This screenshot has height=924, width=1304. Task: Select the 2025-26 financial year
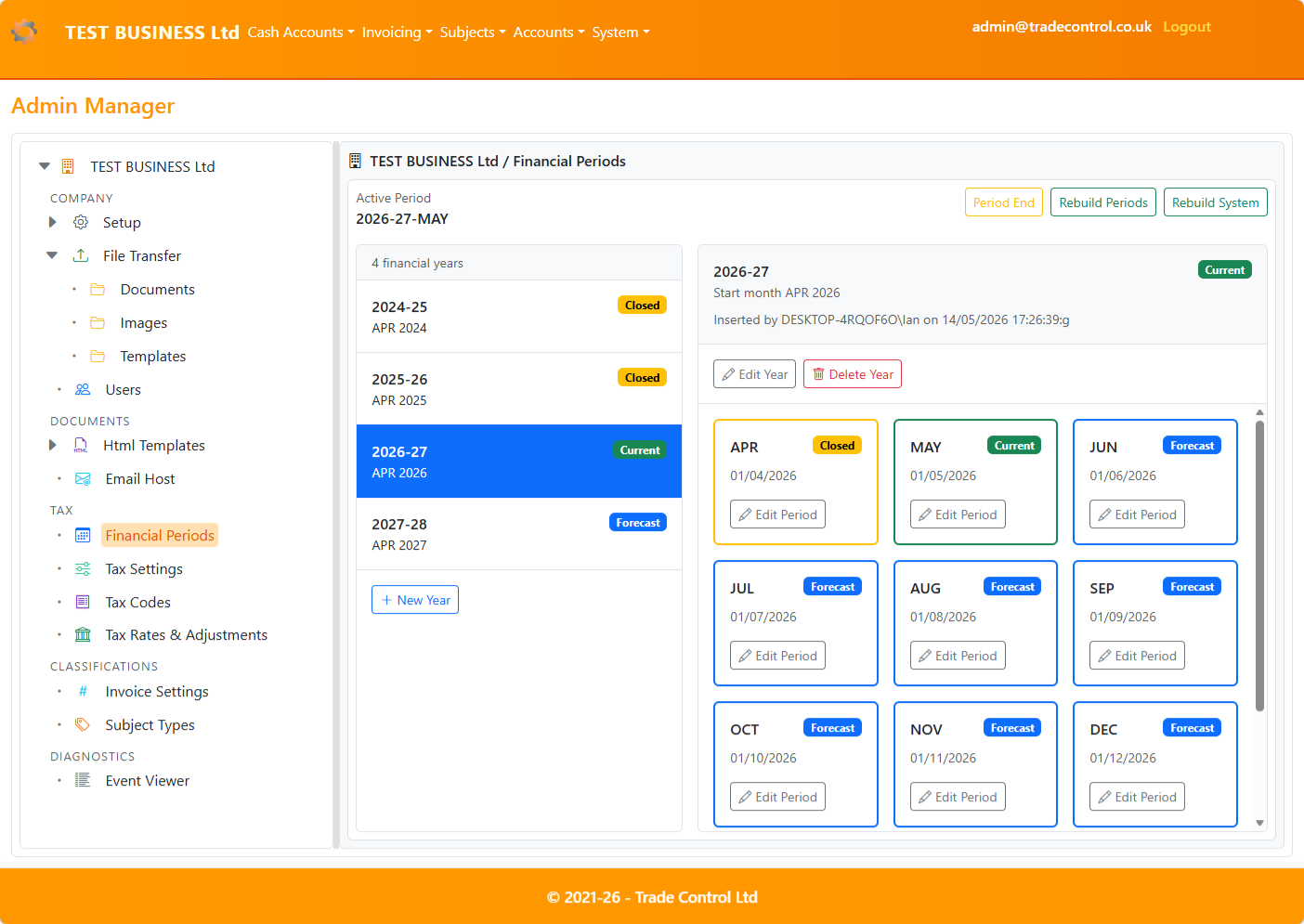click(x=519, y=389)
